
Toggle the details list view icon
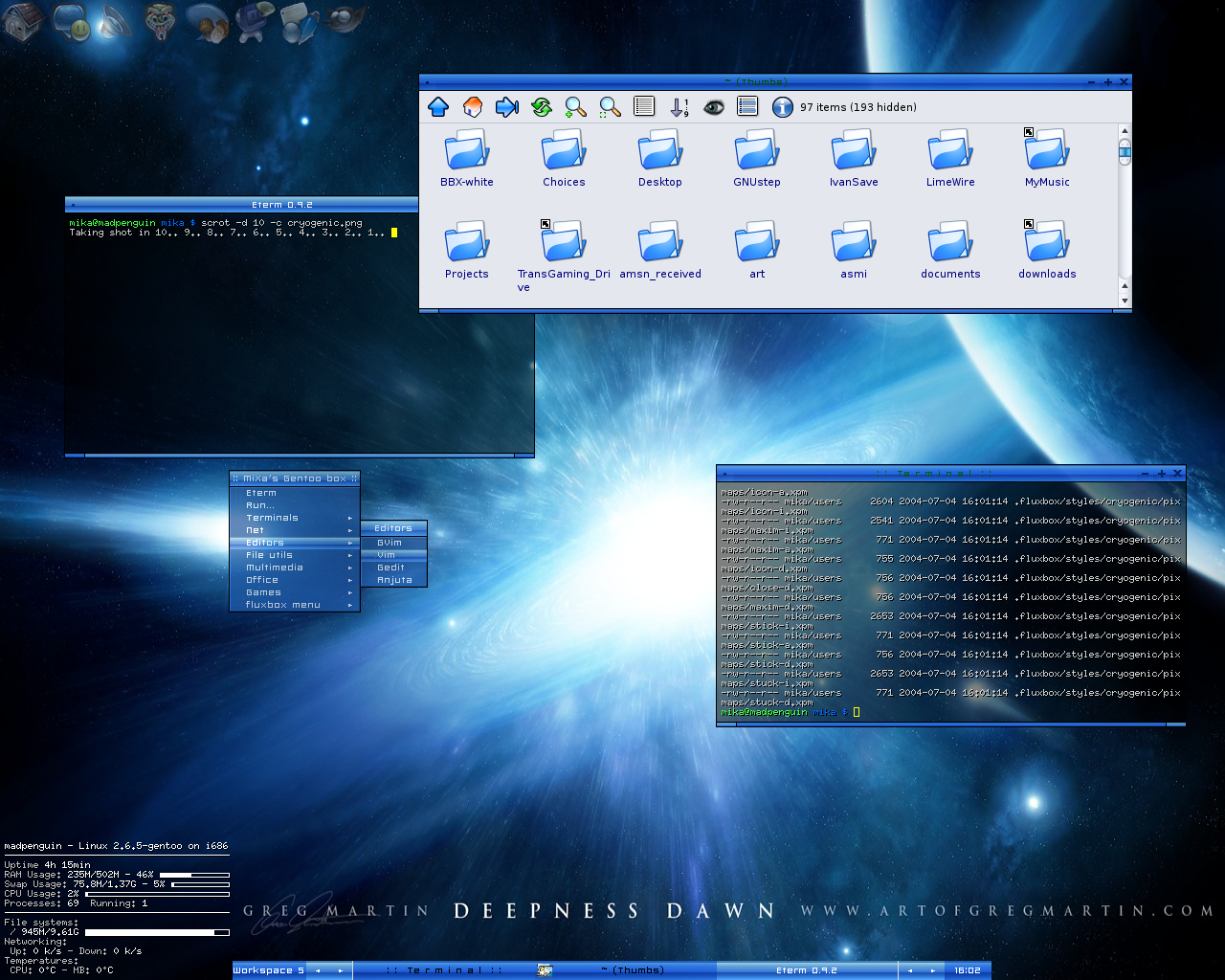click(644, 107)
